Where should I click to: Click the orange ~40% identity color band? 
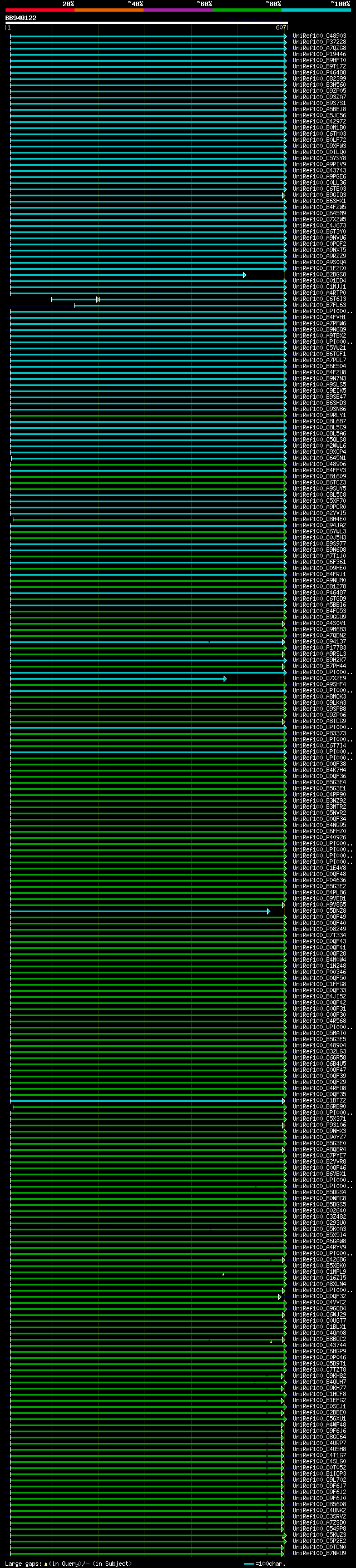[109, 10]
